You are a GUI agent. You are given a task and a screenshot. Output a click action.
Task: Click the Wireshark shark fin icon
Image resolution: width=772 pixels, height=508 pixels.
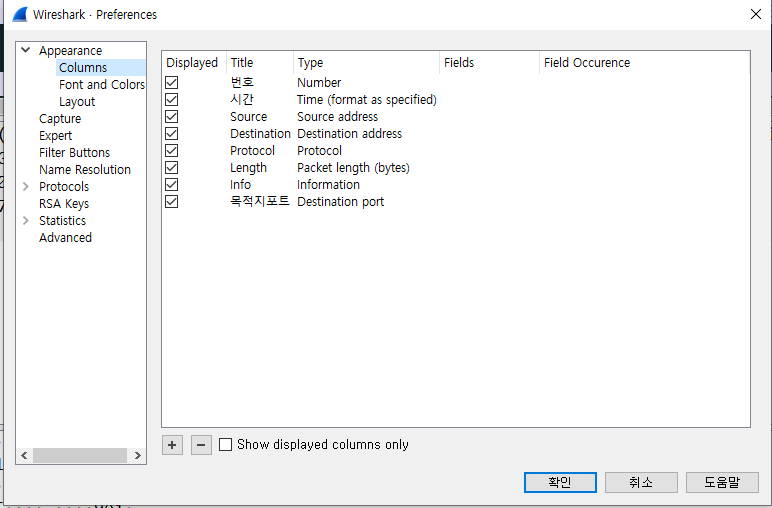pos(20,14)
